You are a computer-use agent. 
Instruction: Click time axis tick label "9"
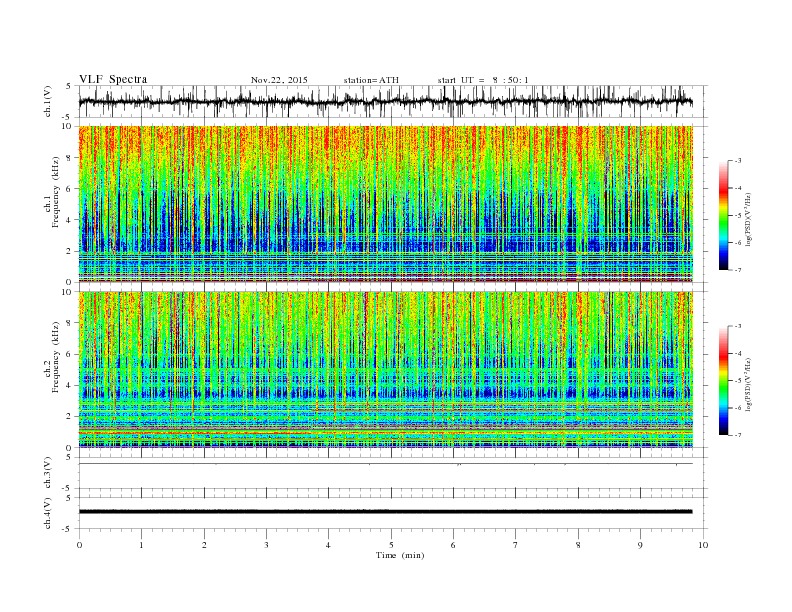pyautogui.click(x=640, y=545)
